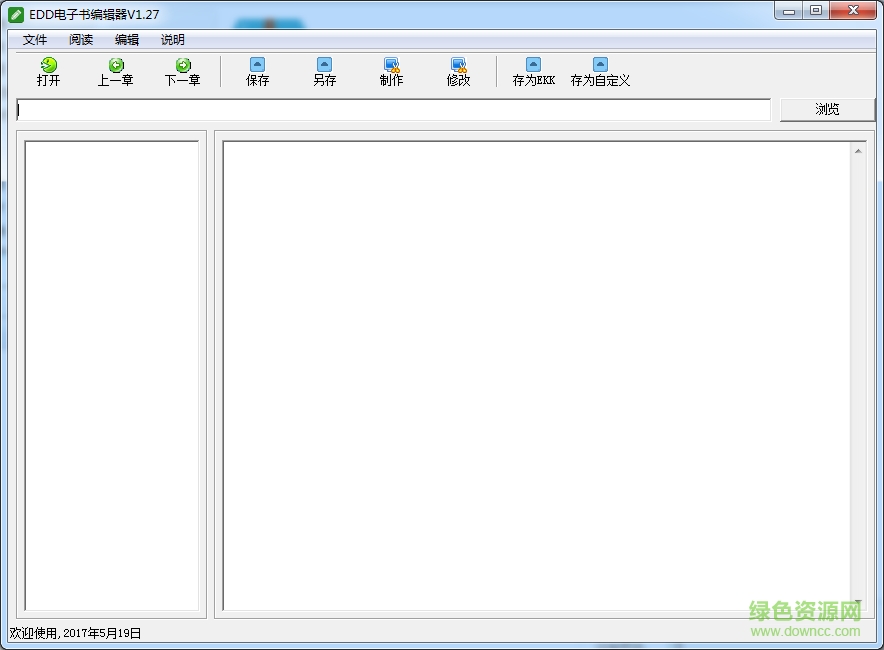
Task: Open the 阅读 menu
Action: [81, 39]
